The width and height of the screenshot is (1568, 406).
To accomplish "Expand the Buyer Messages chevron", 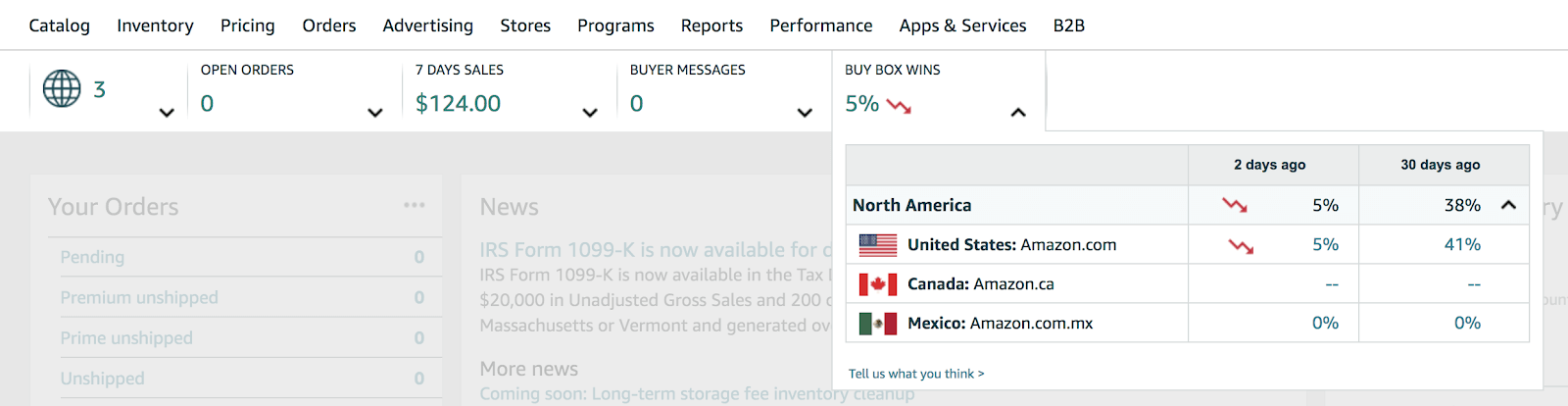I will 805,113.
